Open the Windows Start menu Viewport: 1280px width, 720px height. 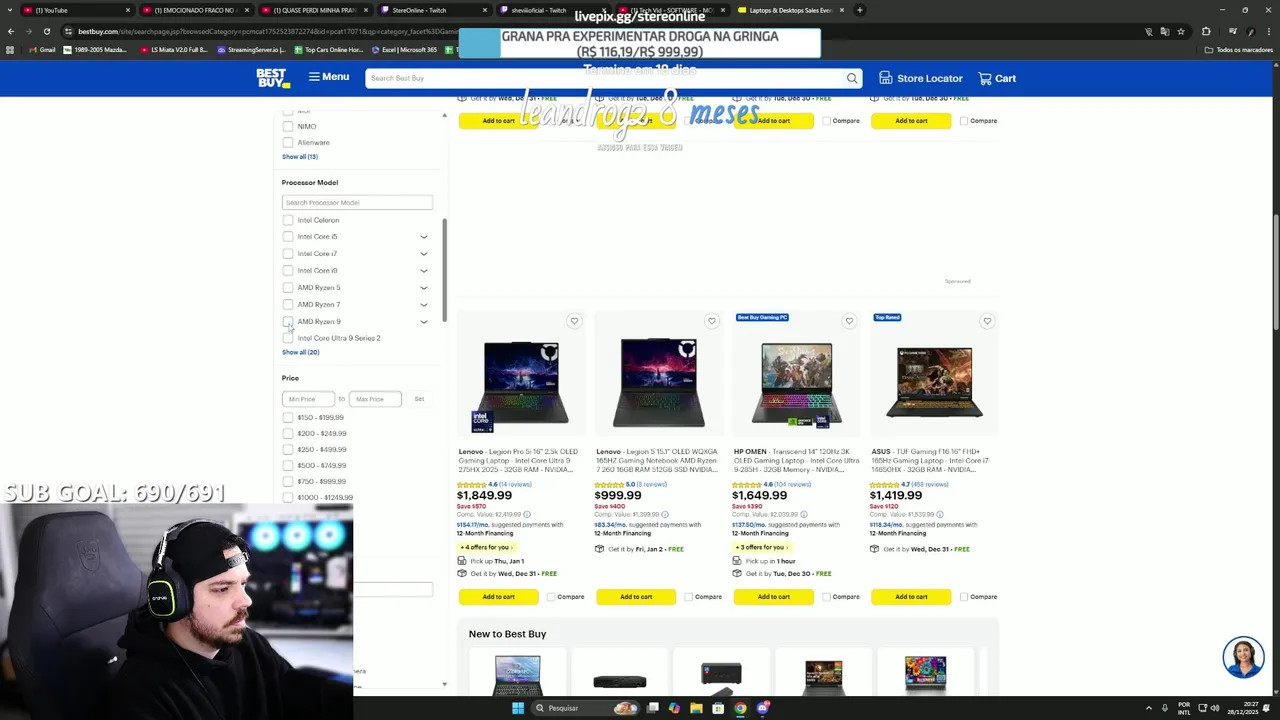pyautogui.click(x=518, y=708)
